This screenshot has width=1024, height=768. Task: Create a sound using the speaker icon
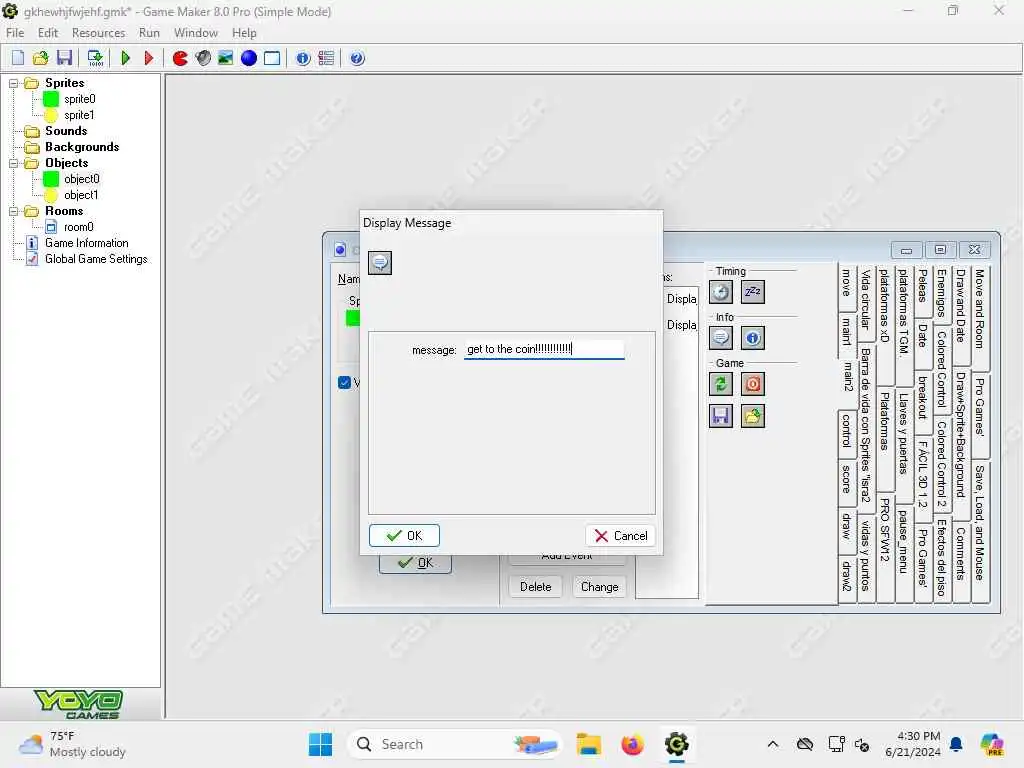[x=203, y=58]
